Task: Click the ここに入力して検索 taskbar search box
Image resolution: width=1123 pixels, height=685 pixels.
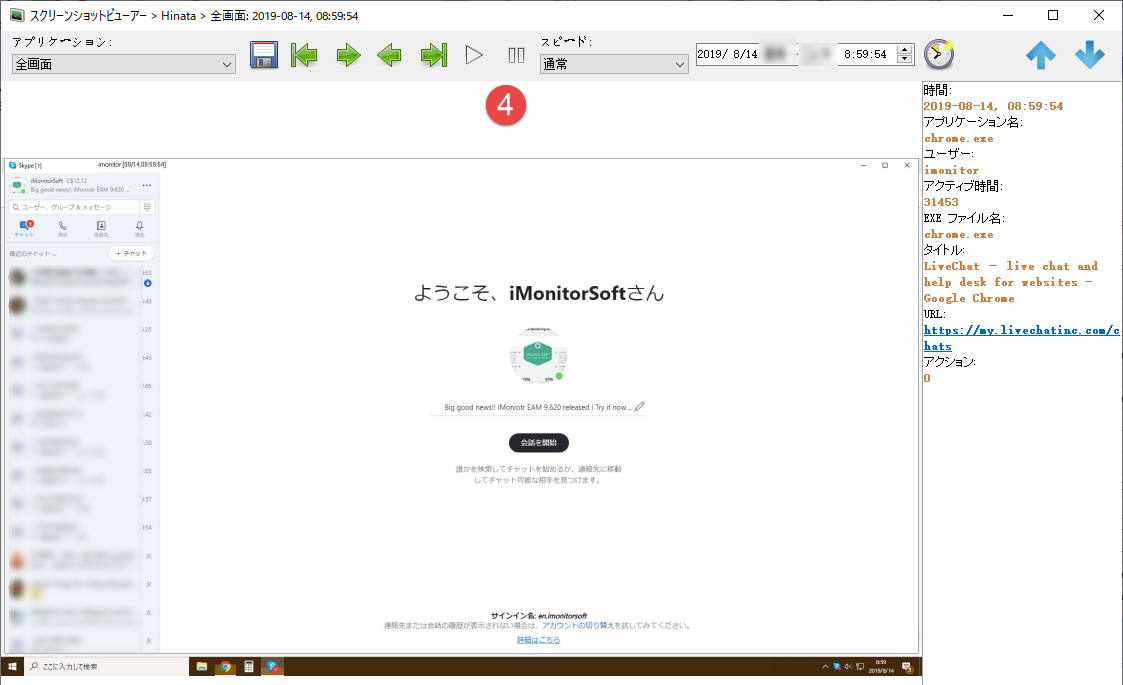Action: (106, 666)
